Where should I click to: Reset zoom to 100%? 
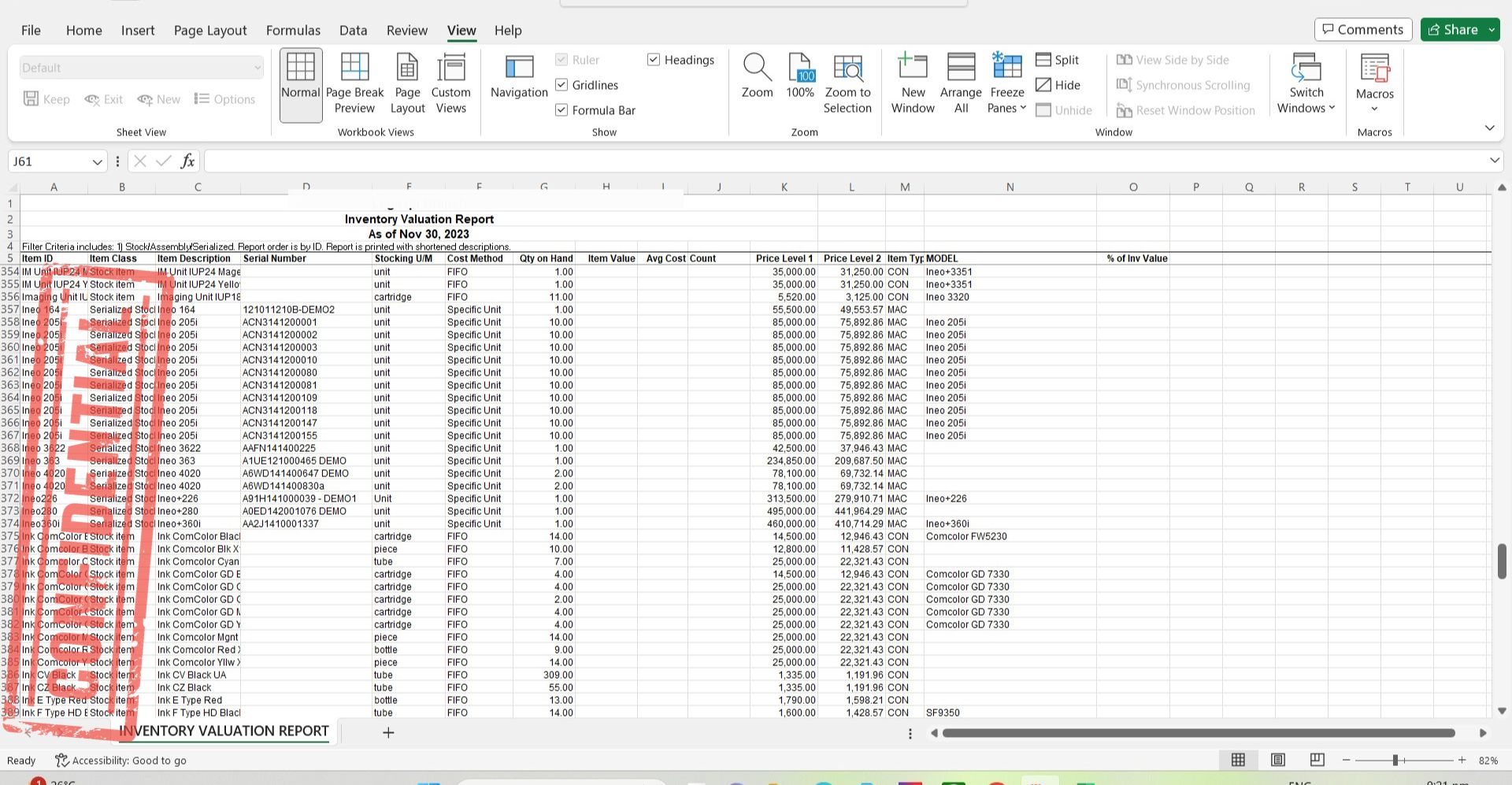[799, 77]
